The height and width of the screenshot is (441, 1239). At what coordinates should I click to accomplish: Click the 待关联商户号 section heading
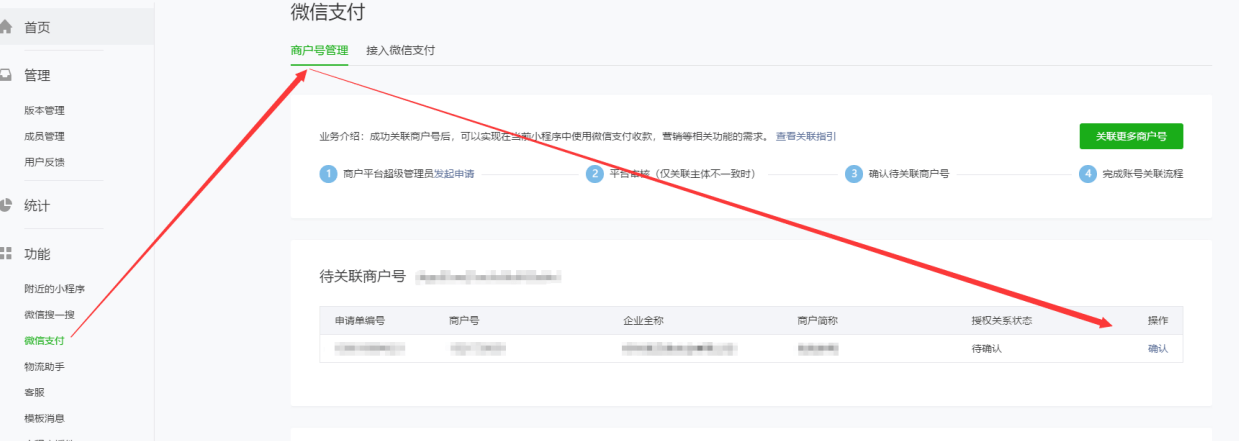click(x=362, y=275)
